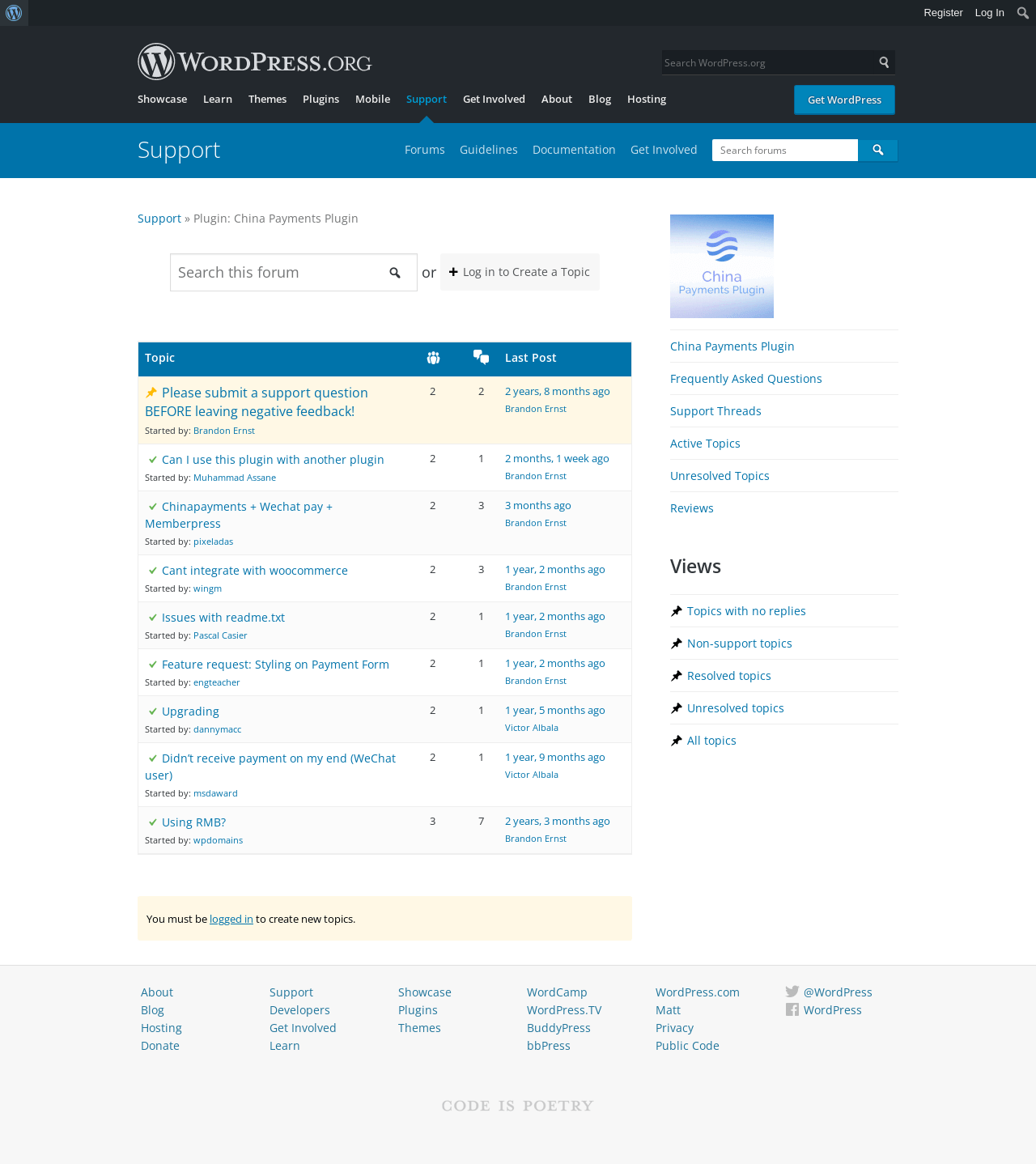Open topic Feature request: Styling on Payment Form
The image size is (1036, 1164).
click(x=275, y=665)
